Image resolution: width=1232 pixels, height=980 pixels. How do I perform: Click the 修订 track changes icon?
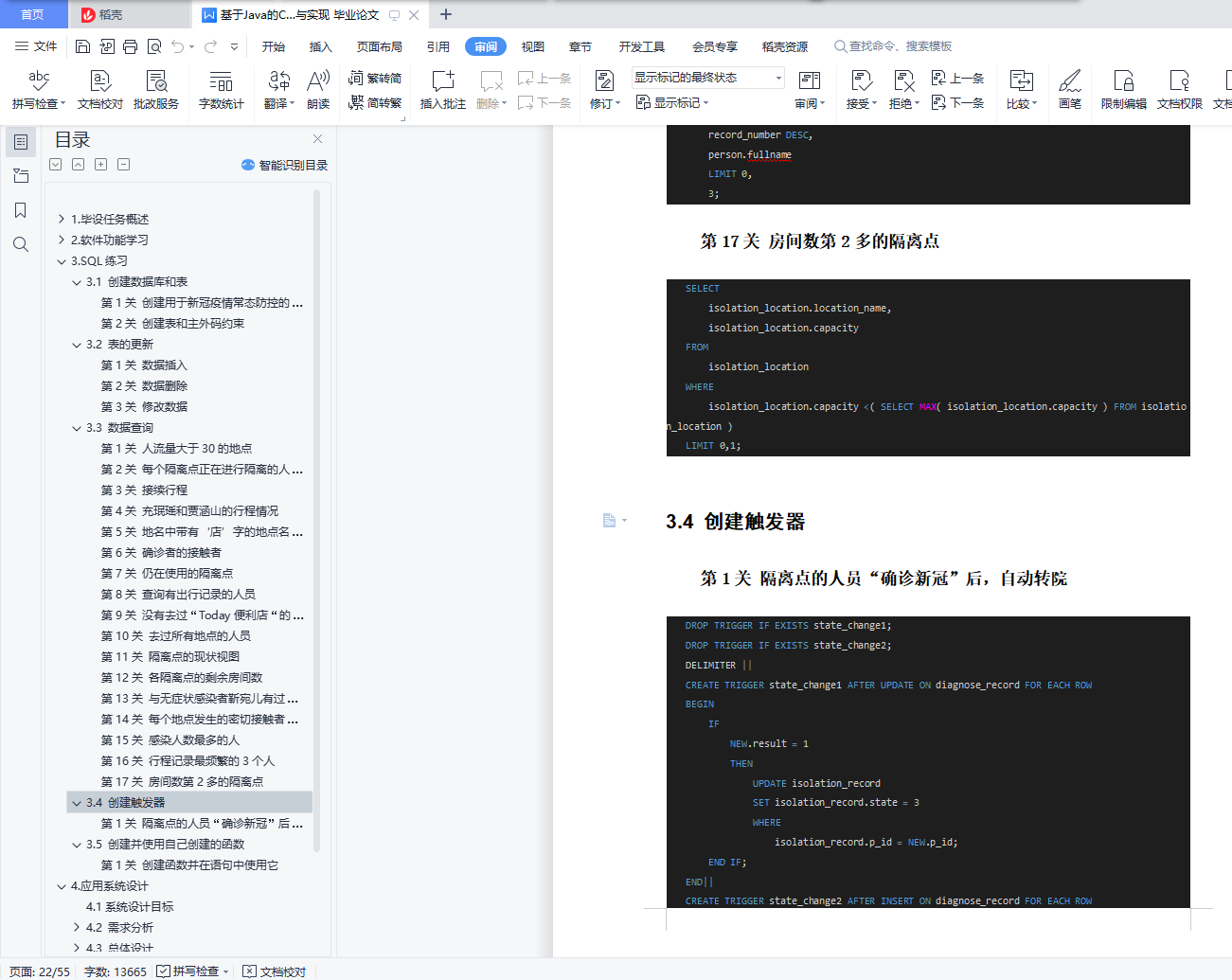[603, 81]
